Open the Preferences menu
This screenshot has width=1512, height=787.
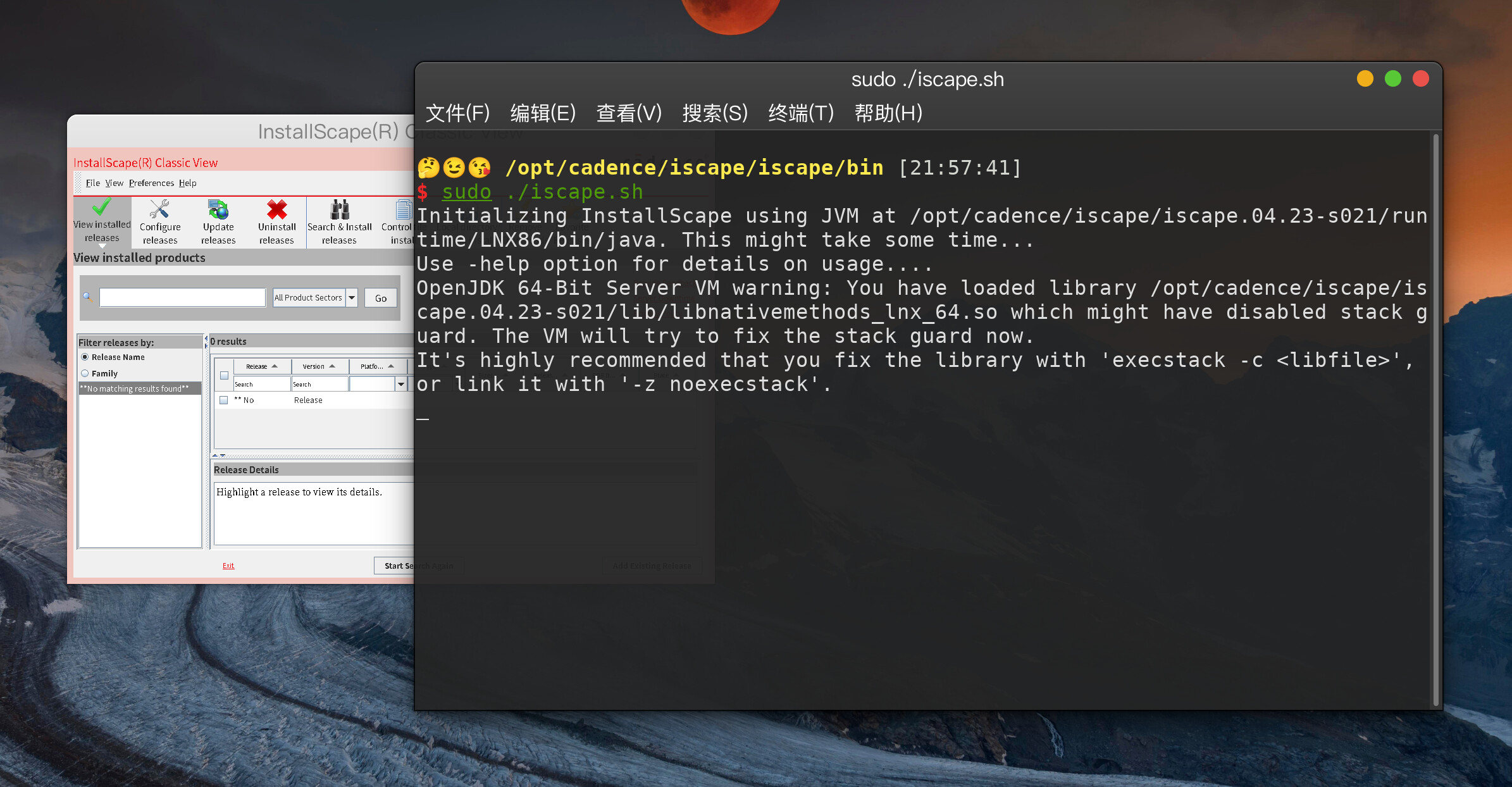(x=151, y=183)
